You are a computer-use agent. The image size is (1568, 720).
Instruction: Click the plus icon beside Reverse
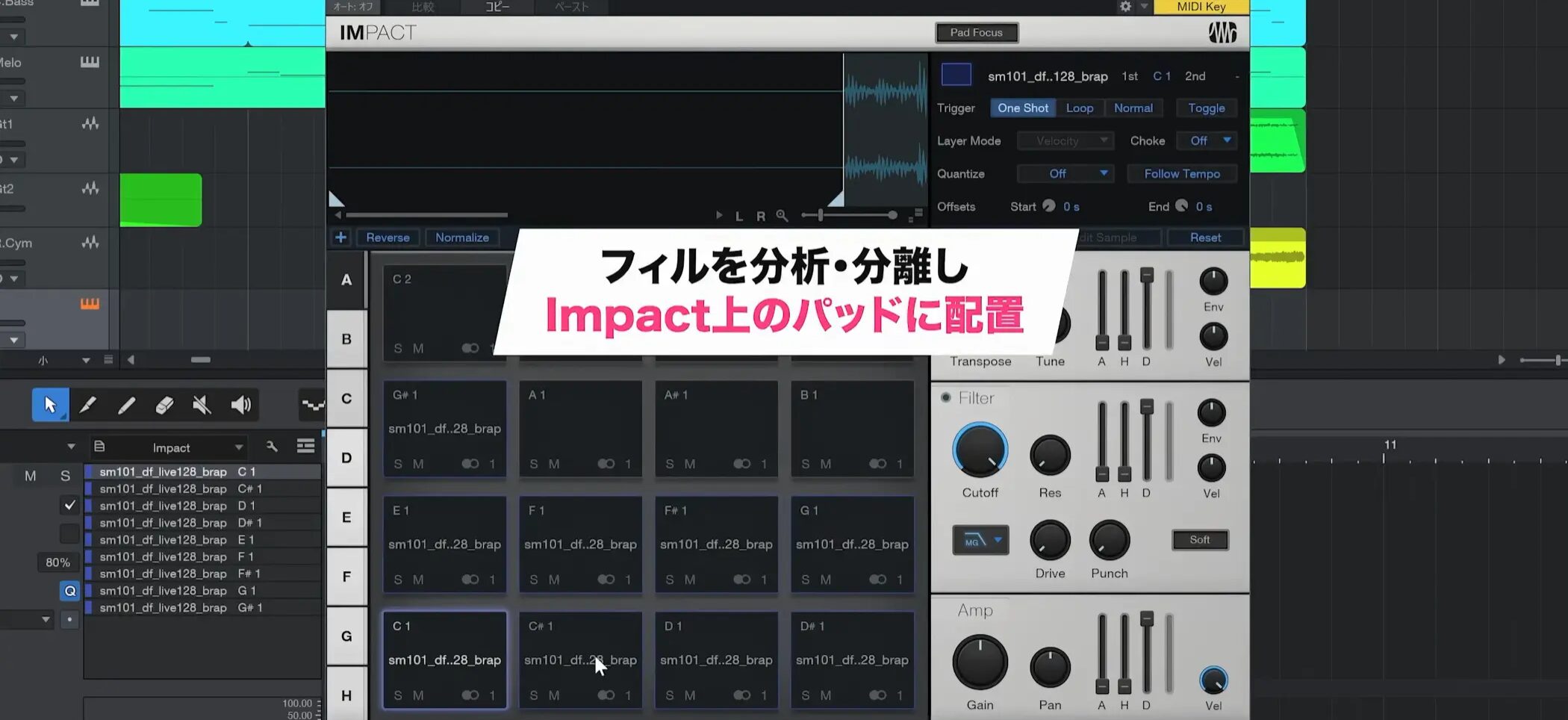point(340,238)
